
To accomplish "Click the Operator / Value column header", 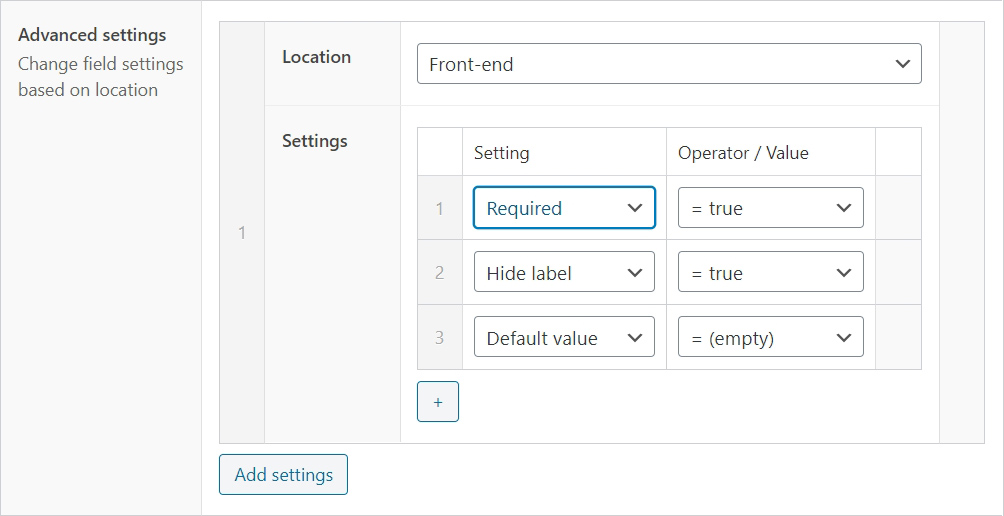I will coord(743,153).
